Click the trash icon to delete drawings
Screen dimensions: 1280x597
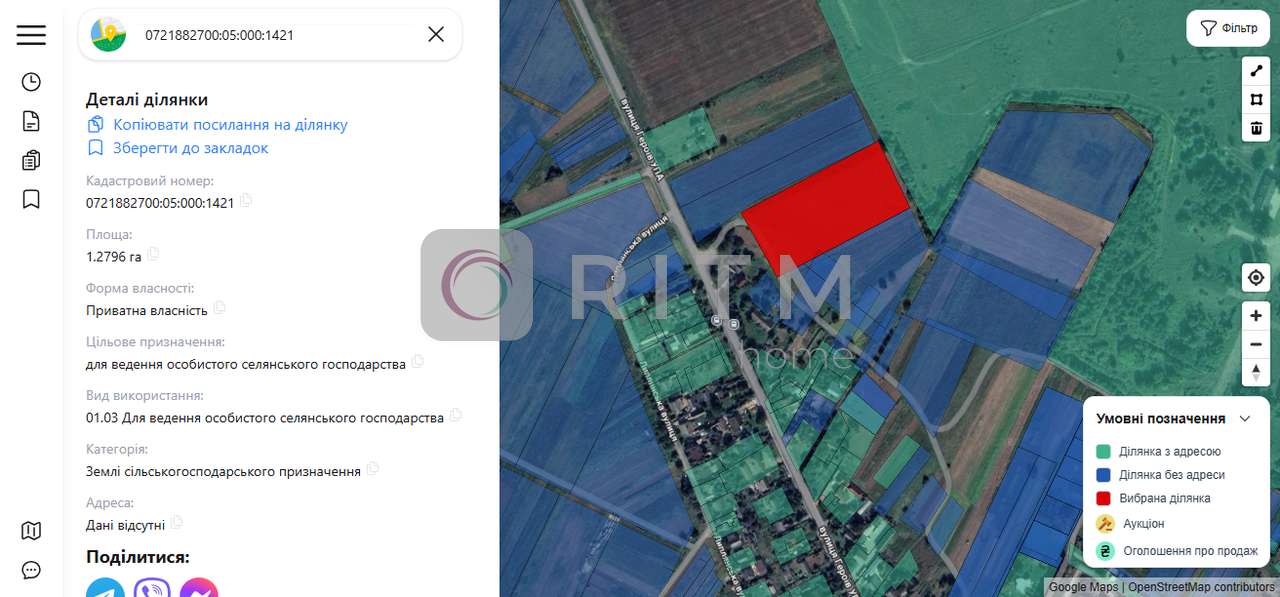(x=1256, y=128)
